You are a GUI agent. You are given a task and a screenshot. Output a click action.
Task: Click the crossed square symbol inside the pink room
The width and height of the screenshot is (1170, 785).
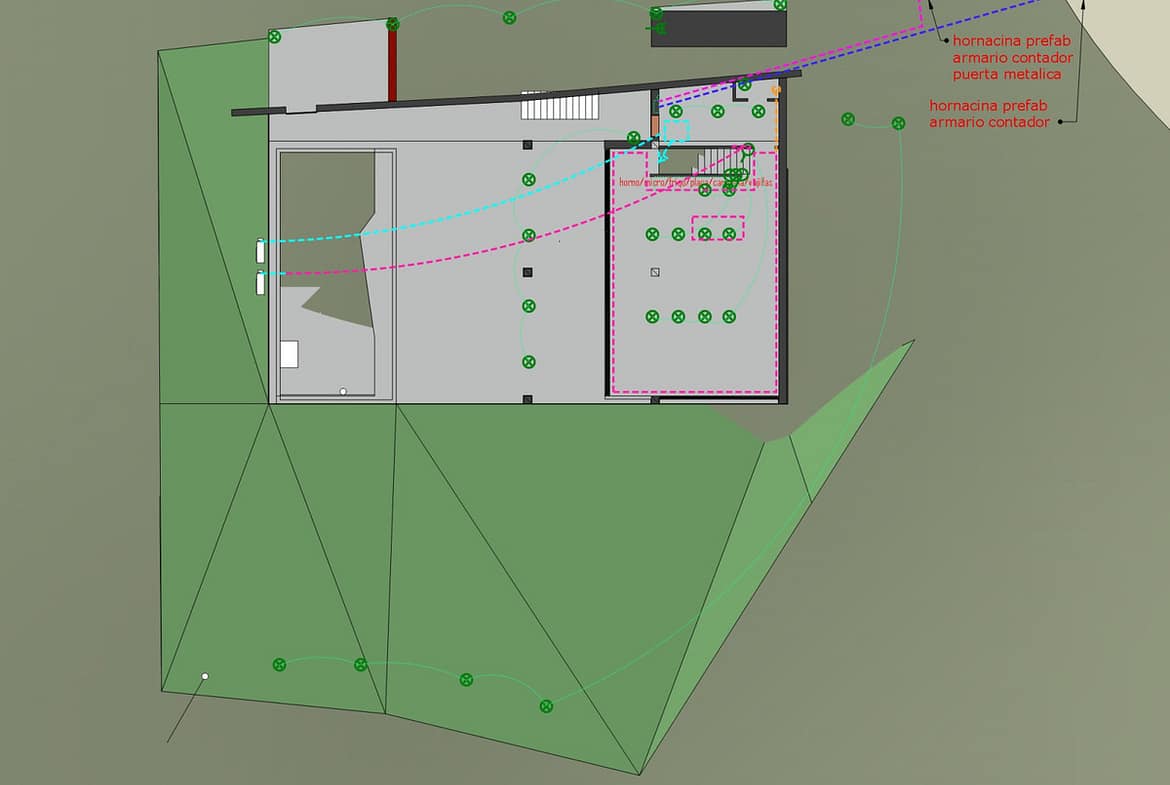point(655,271)
